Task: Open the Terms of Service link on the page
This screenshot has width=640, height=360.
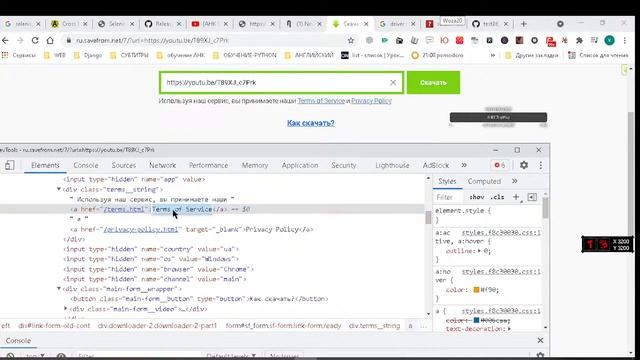Action: 321,101
